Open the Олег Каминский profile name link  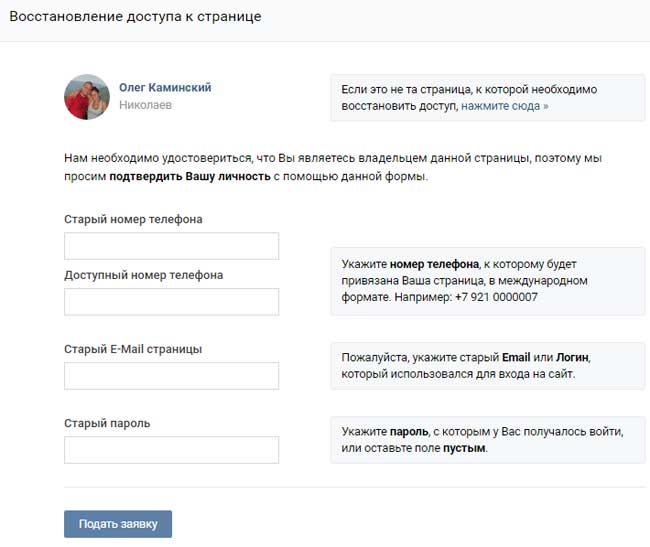[165, 88]
